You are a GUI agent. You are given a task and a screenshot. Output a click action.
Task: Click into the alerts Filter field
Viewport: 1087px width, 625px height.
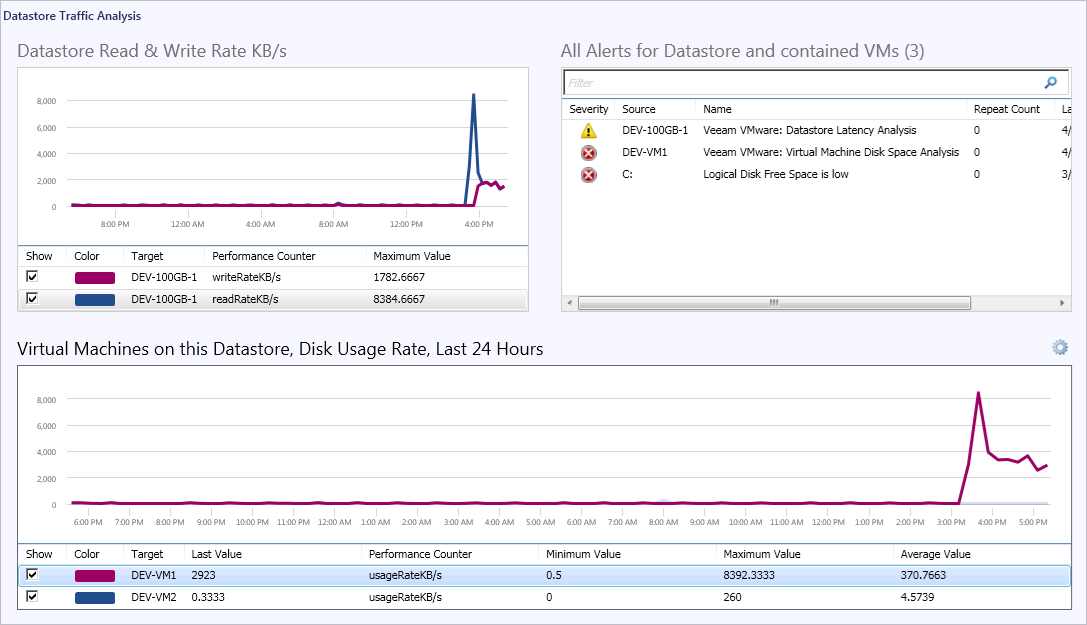click(x=800, y=83)
